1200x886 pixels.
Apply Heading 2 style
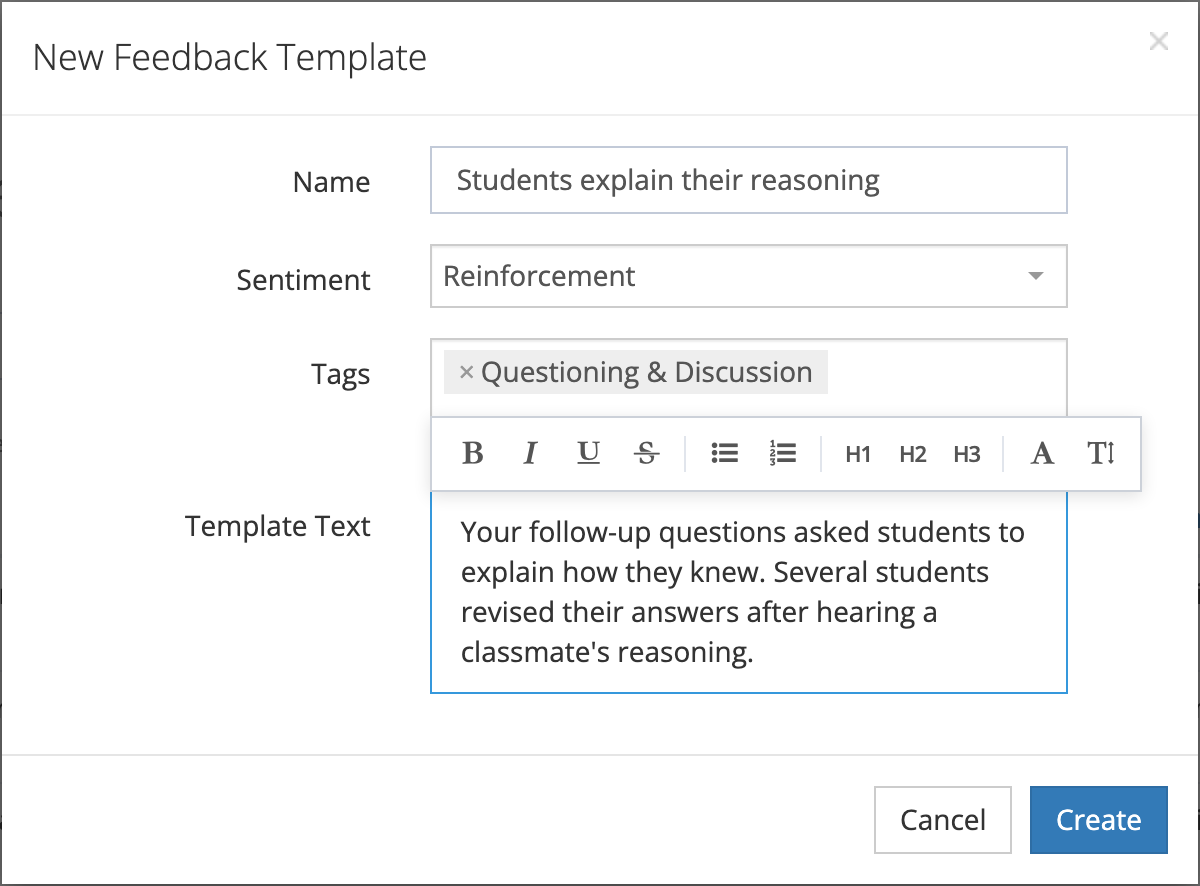pyautogui.click(x=913, y=455)
